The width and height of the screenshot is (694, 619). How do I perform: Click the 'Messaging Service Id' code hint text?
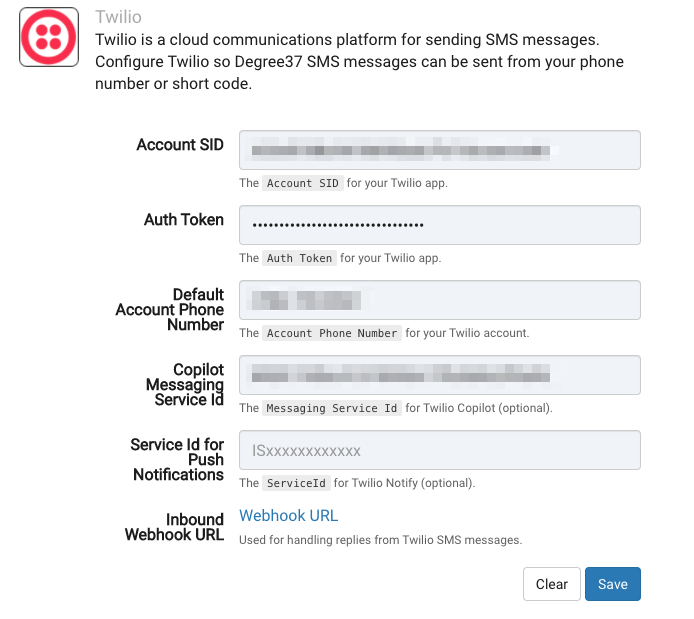tap(332, 408)
